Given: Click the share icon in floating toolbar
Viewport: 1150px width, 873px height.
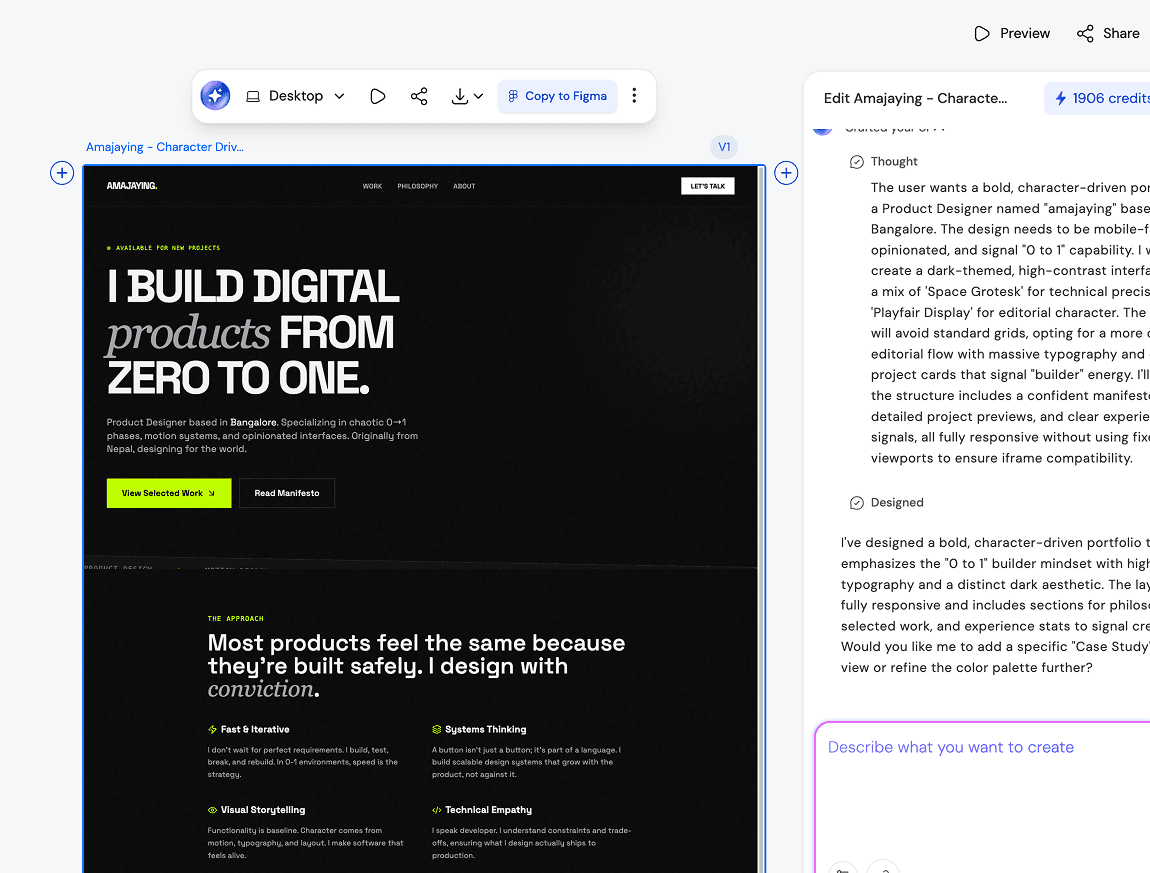Looking at the screenshot, I should [x=419, y=96].
